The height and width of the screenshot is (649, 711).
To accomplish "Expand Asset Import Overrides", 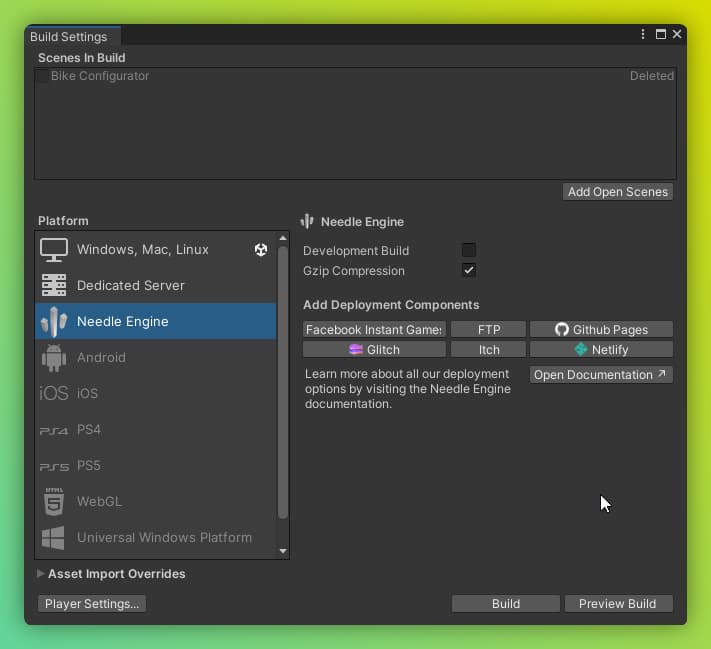I will (x=40, y=574).
